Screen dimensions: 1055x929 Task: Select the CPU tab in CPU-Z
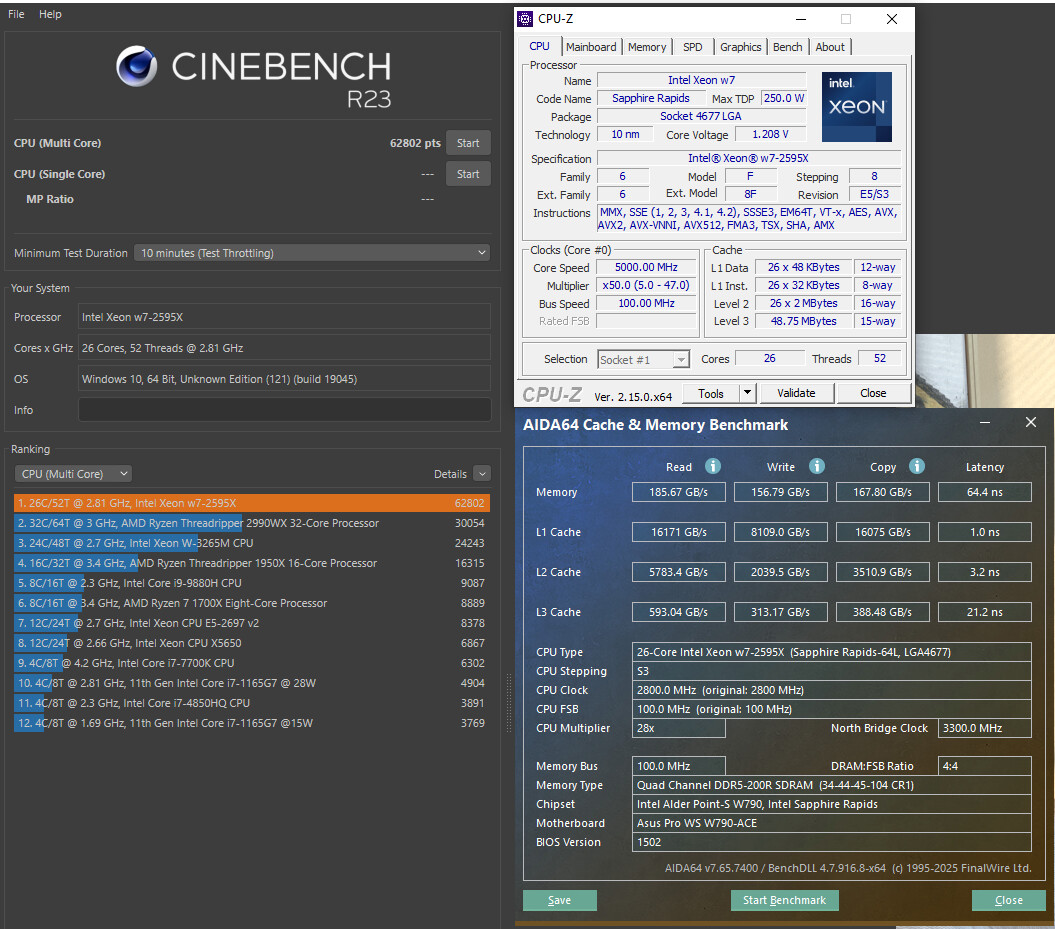tap(540, 46)
